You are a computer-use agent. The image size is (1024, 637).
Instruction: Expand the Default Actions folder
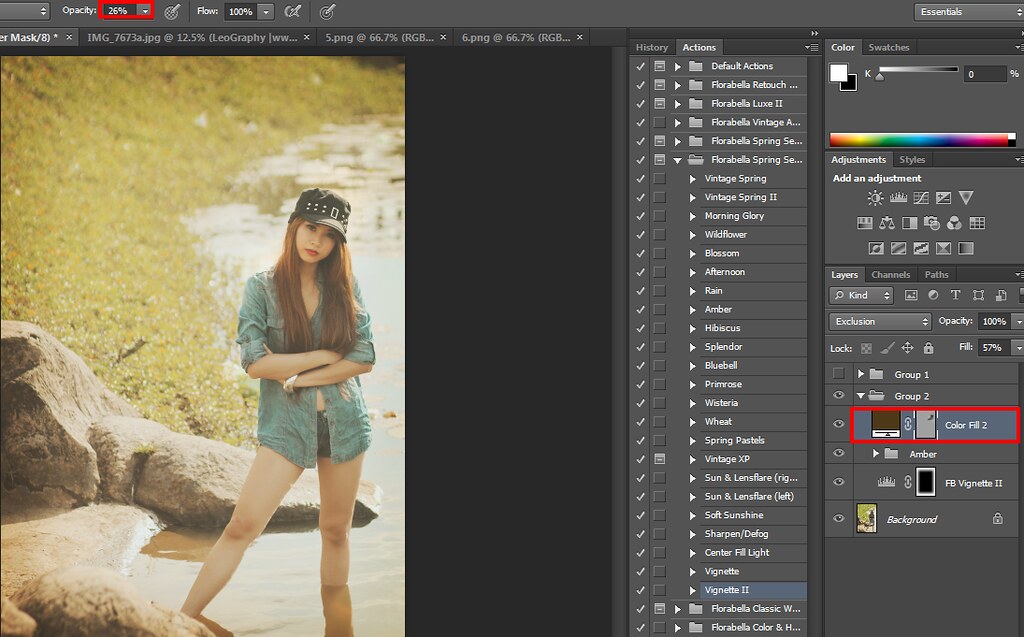tap(677, 66)
